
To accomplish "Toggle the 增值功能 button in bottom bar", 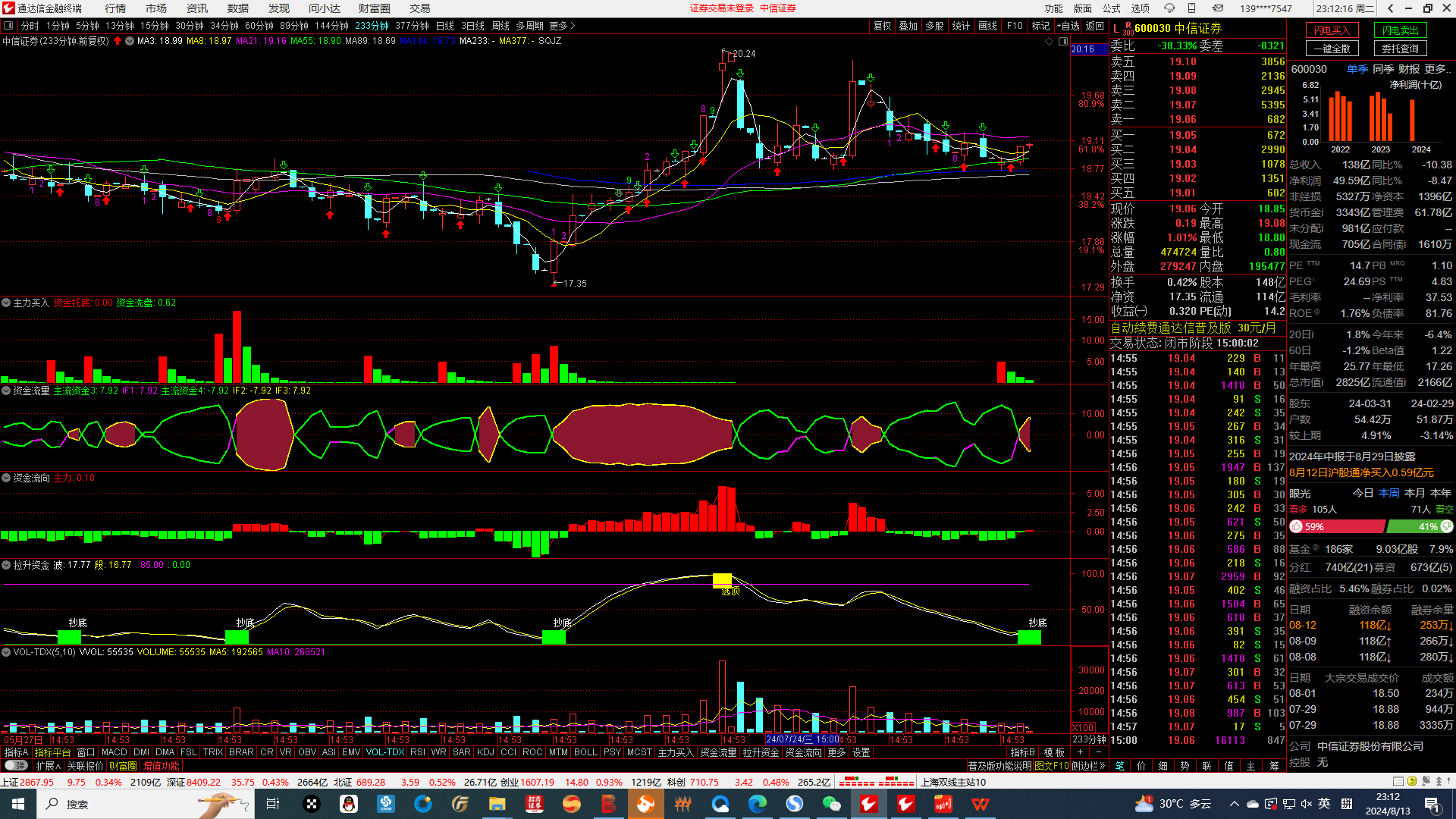I will coord(162,766).
